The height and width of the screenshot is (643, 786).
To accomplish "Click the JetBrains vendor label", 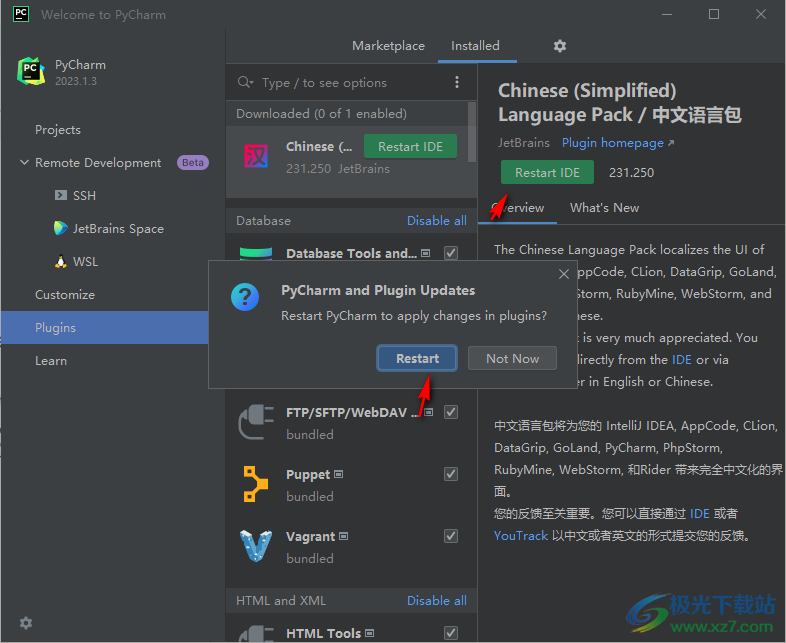I will [x=523, y=143].
